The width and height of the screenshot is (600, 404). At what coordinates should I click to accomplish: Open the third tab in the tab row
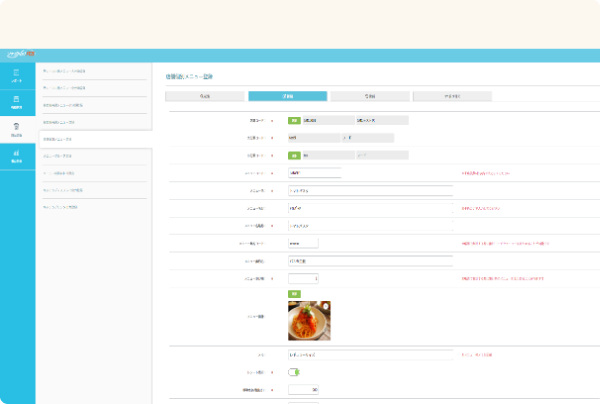pos(369,96)
